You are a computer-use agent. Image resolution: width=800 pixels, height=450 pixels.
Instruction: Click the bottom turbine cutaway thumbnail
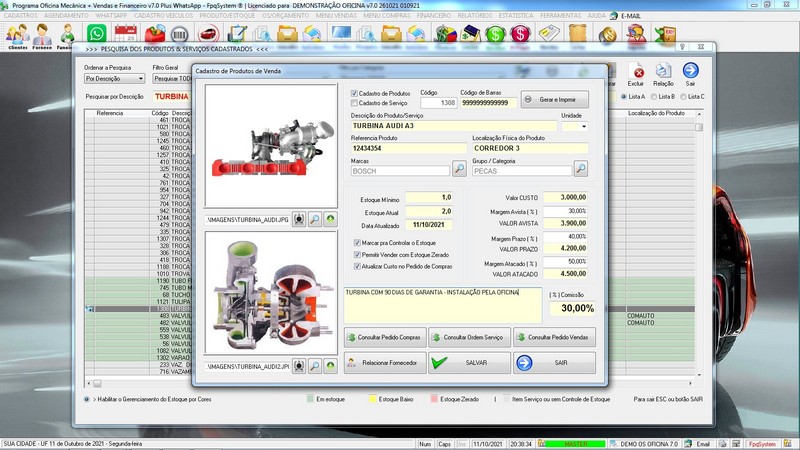pyautogui.click(x=271, y=292)
